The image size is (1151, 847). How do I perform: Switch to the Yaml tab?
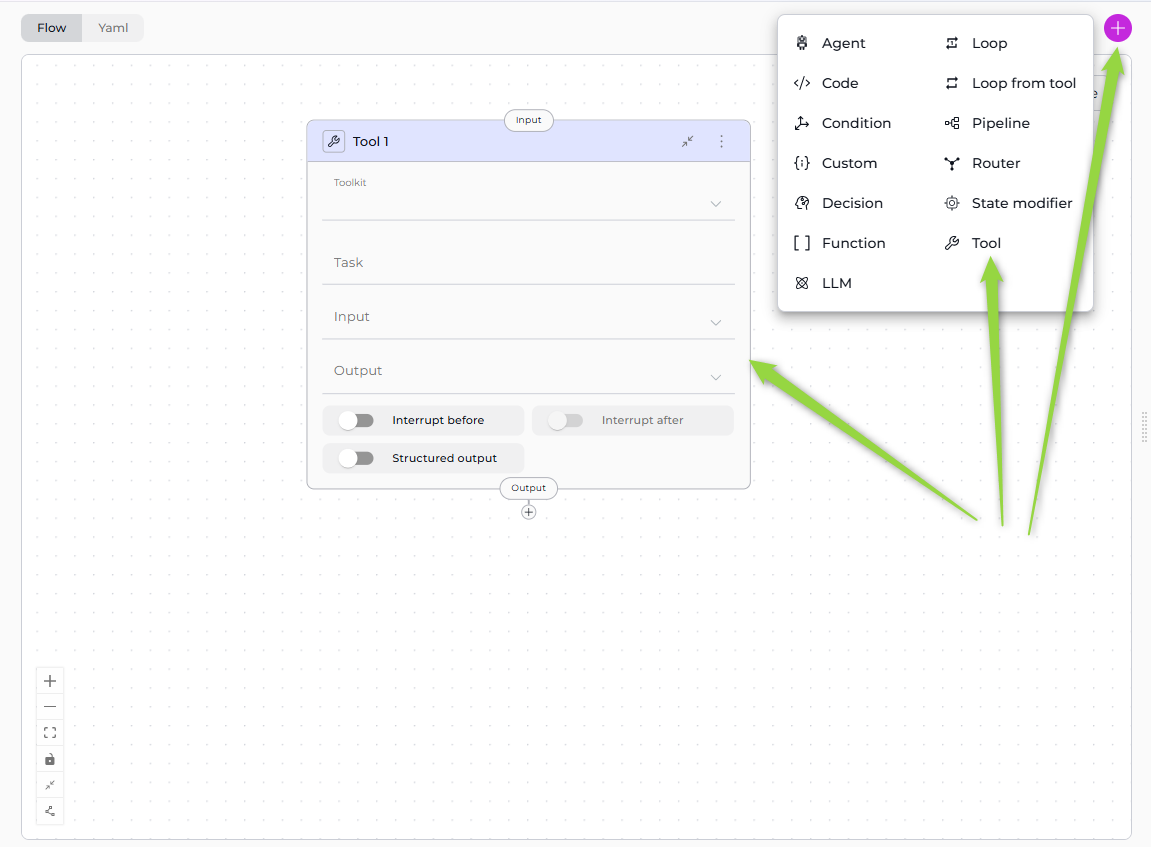coord(113,28)
